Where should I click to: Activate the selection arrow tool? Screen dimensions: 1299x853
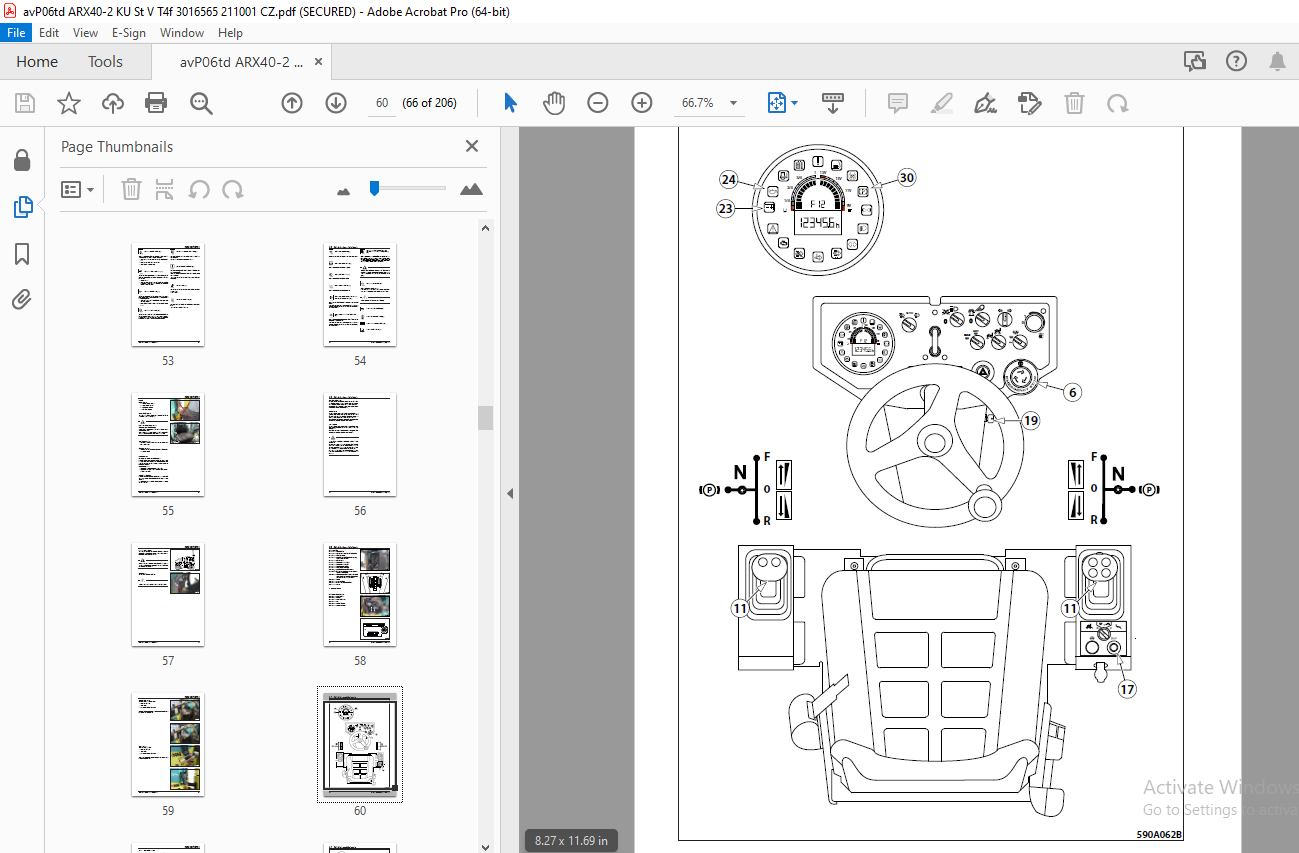(510, 103)
